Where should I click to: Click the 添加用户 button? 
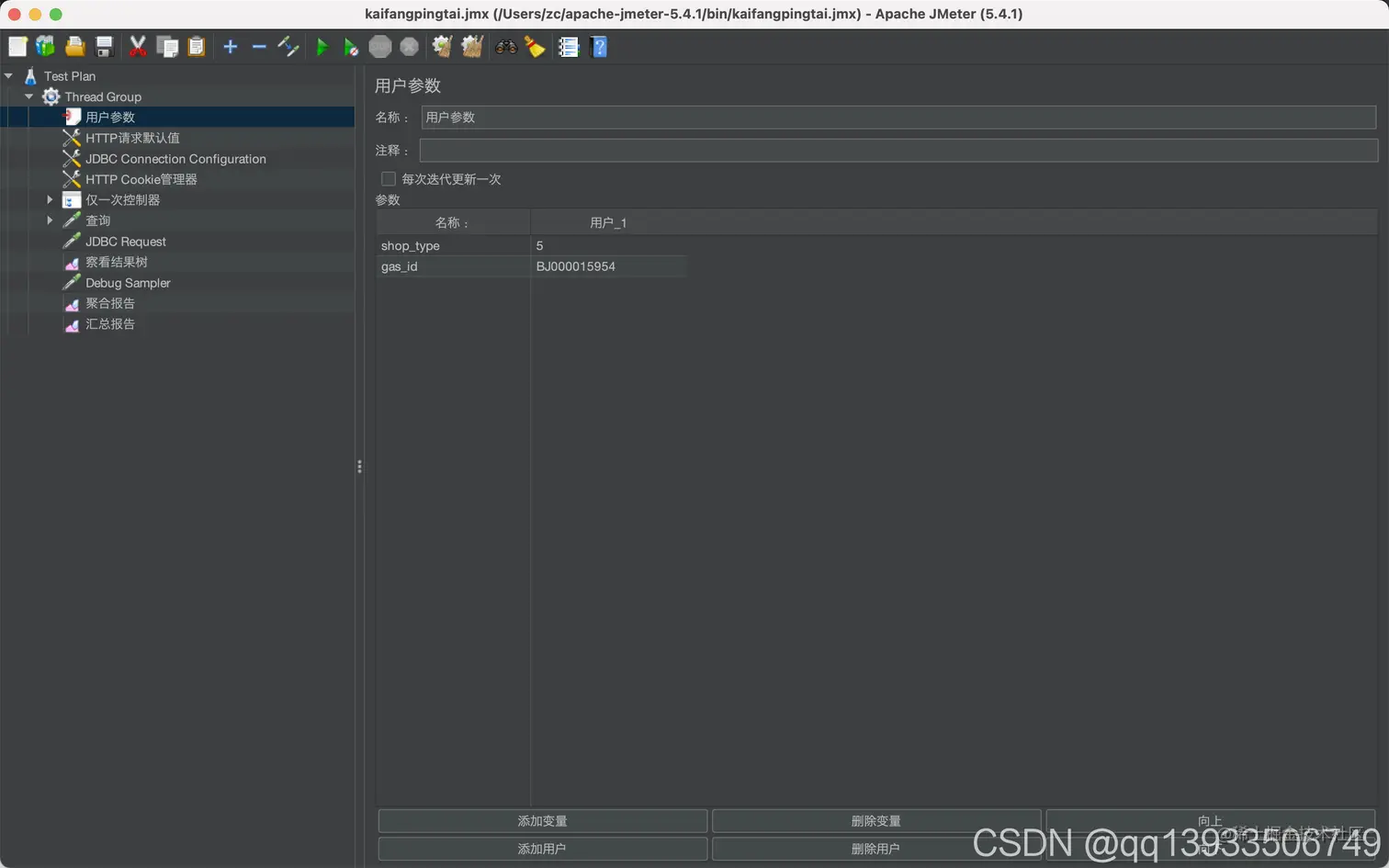point(542,849)
